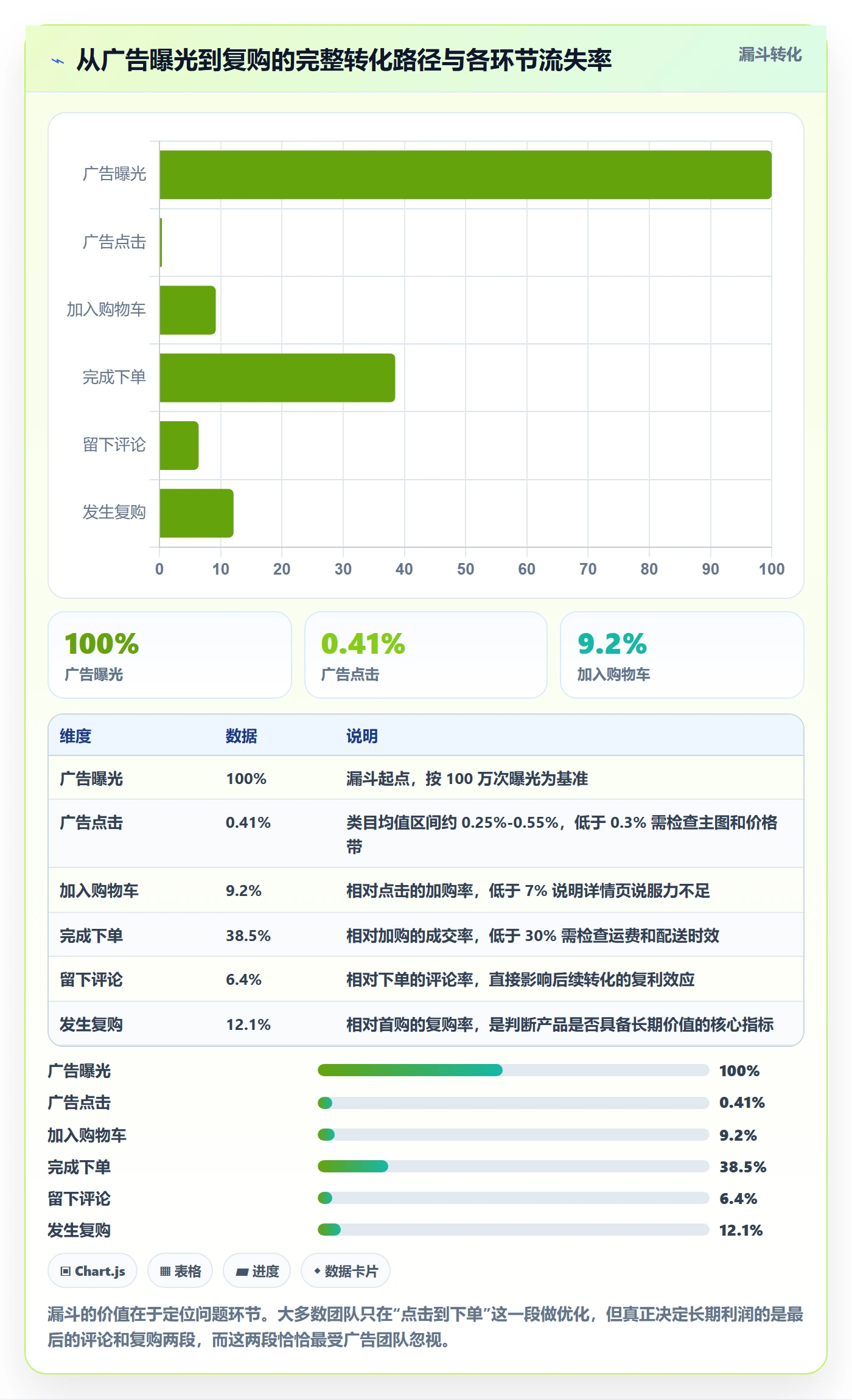Click the 数据卡片 chip
Screen dimensions: 852x1400
(x=346, y=1271)
